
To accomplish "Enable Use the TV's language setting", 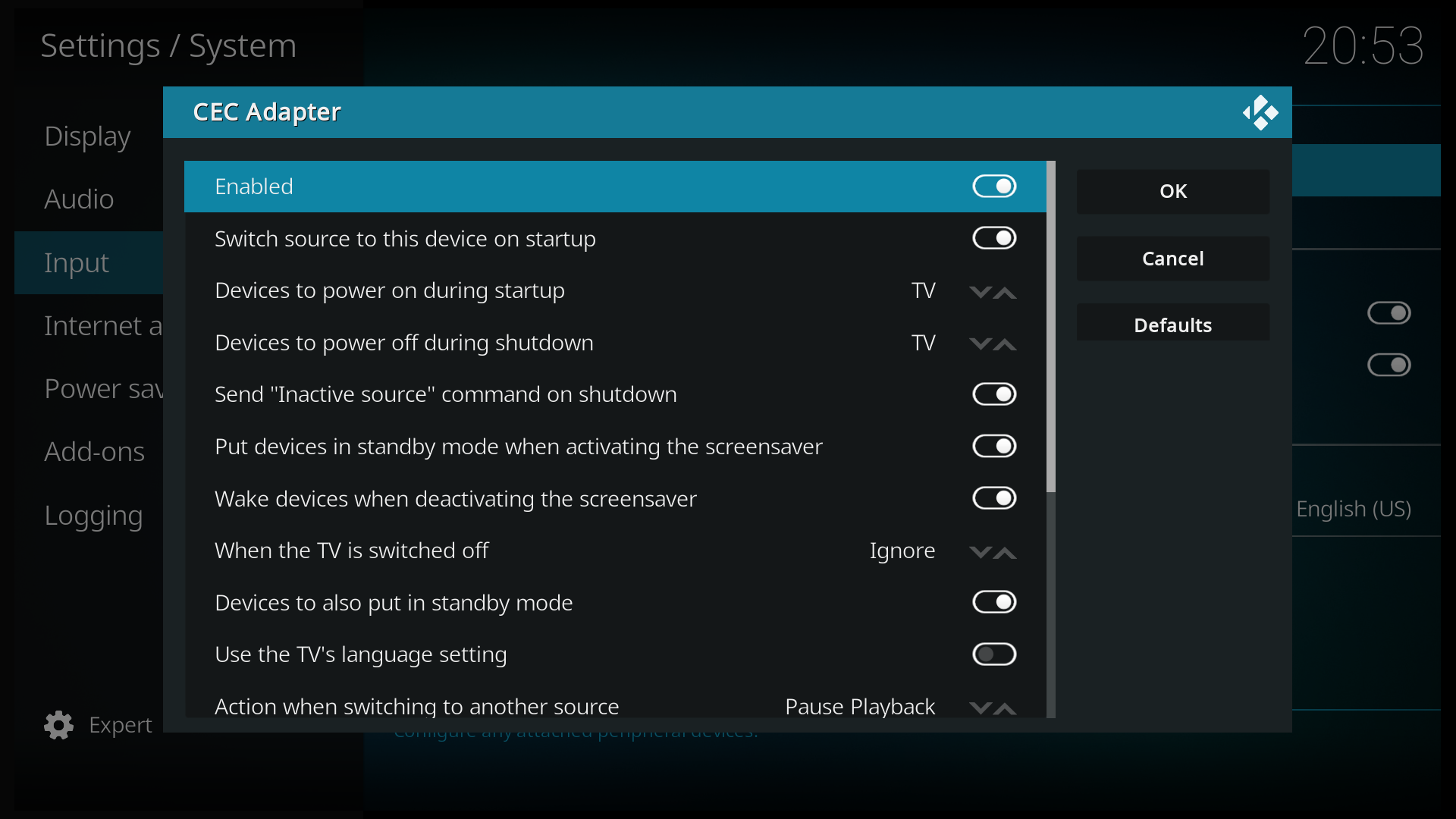I will click(993, 654).
